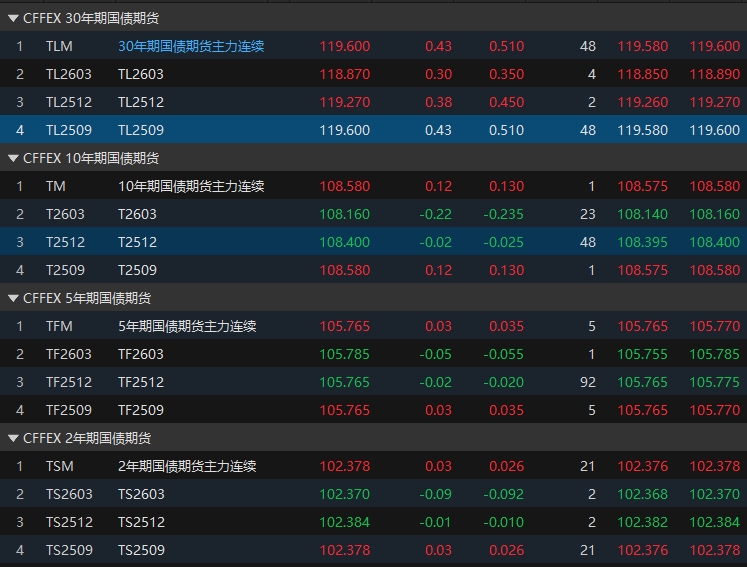747x567 pixels.
Task: Click the TF2603 change value -0.055
Action: 504,354
